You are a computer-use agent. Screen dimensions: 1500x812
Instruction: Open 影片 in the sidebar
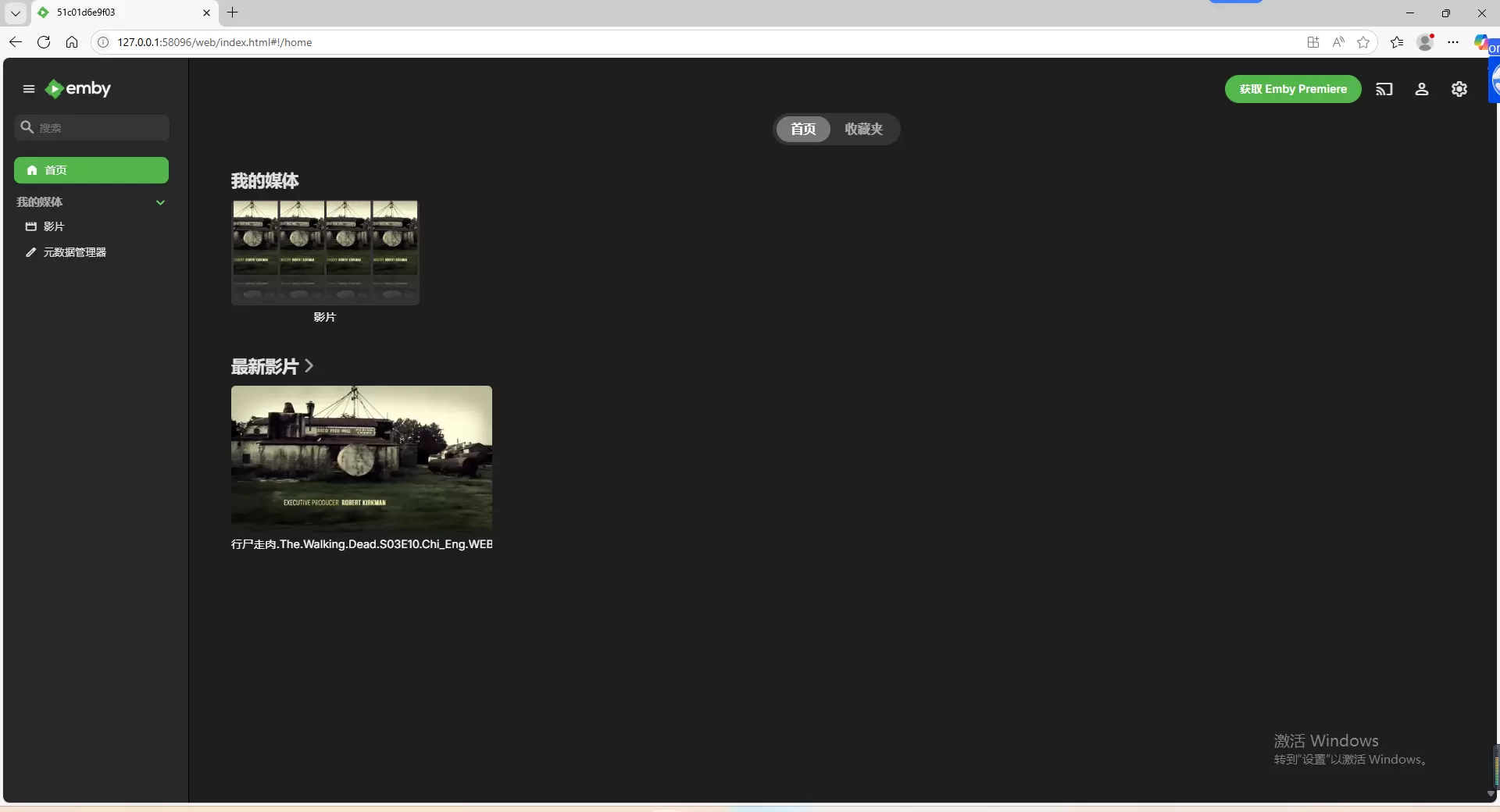coord(54,226)
